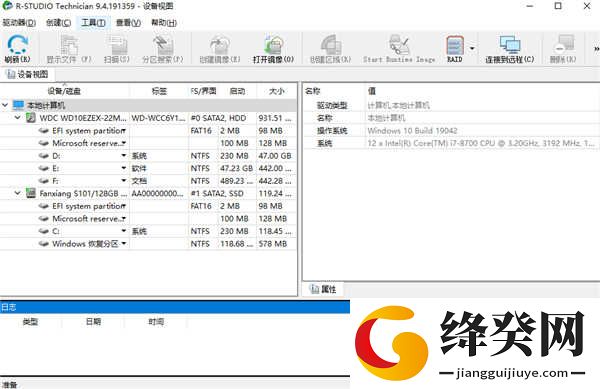Click the Create Region toolbar icon
This screenshot has width=600, height=389.
coord(330,49)
